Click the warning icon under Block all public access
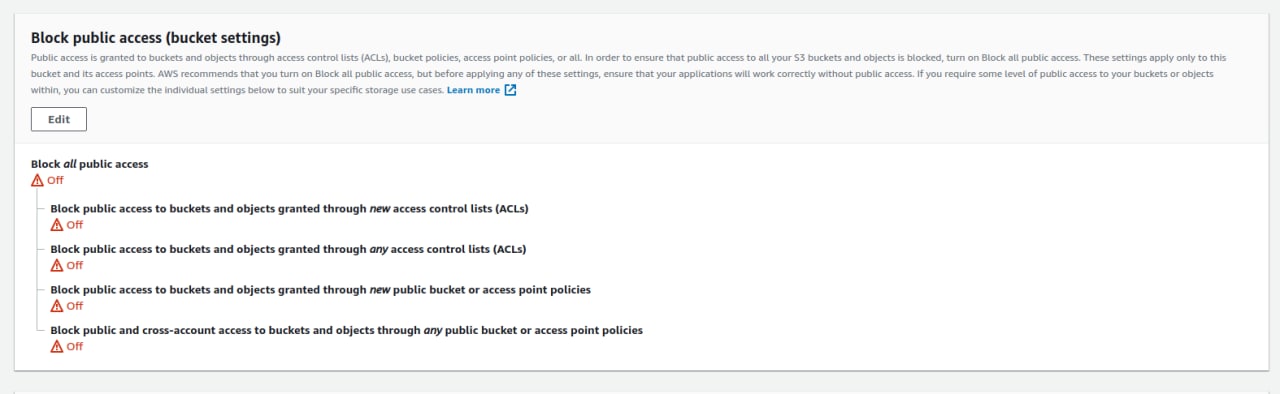This screenshot has height=394, width=1280. tap(38, 180)
